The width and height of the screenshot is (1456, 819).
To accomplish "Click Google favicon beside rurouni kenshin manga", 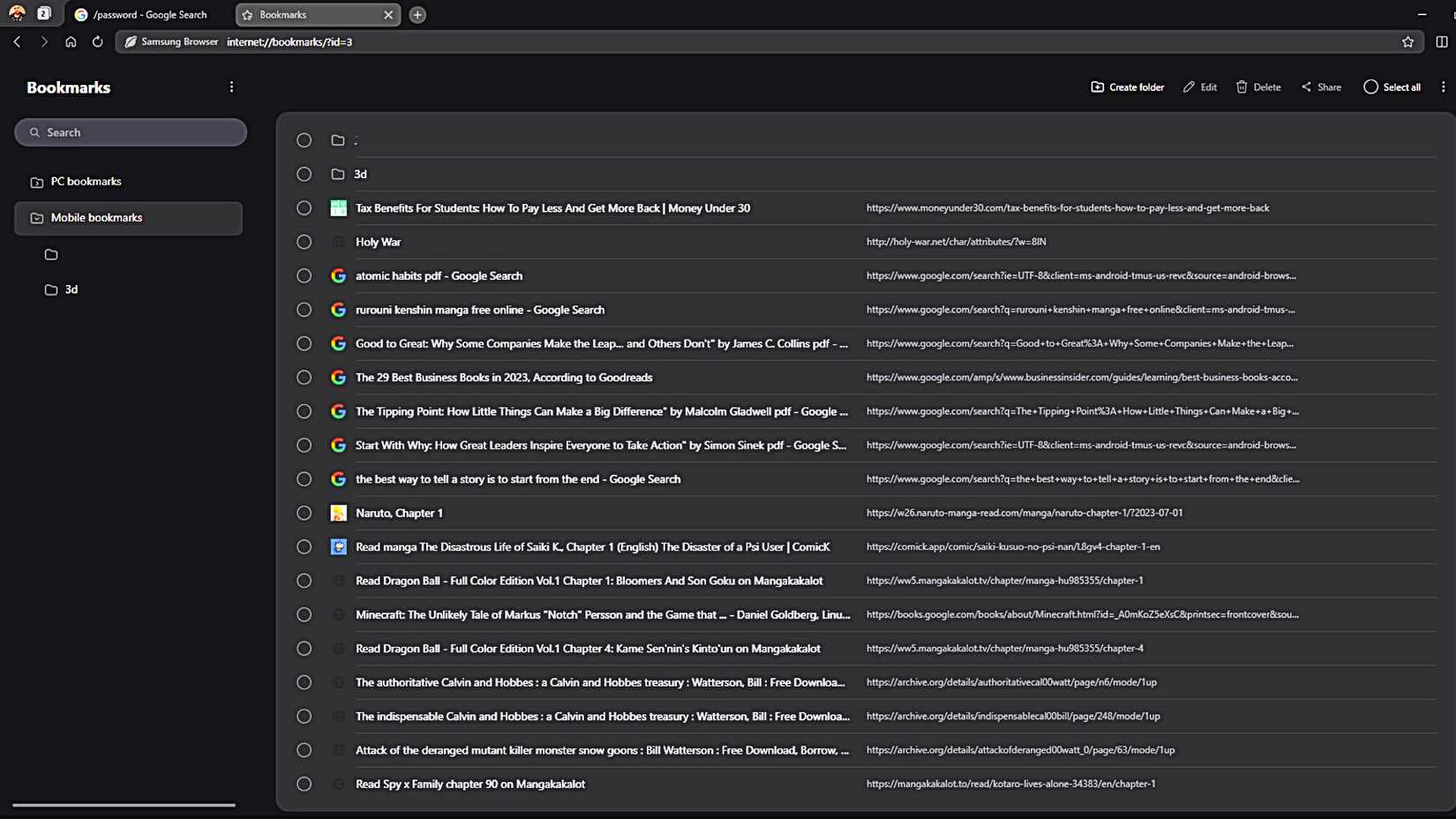I will pos(338,310).
